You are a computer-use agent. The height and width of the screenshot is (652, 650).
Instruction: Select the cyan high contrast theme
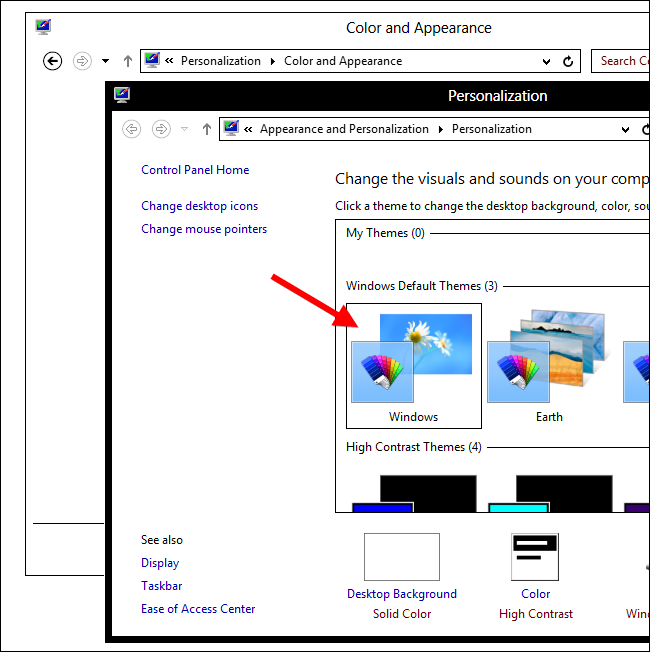click(x=550, y=494)
